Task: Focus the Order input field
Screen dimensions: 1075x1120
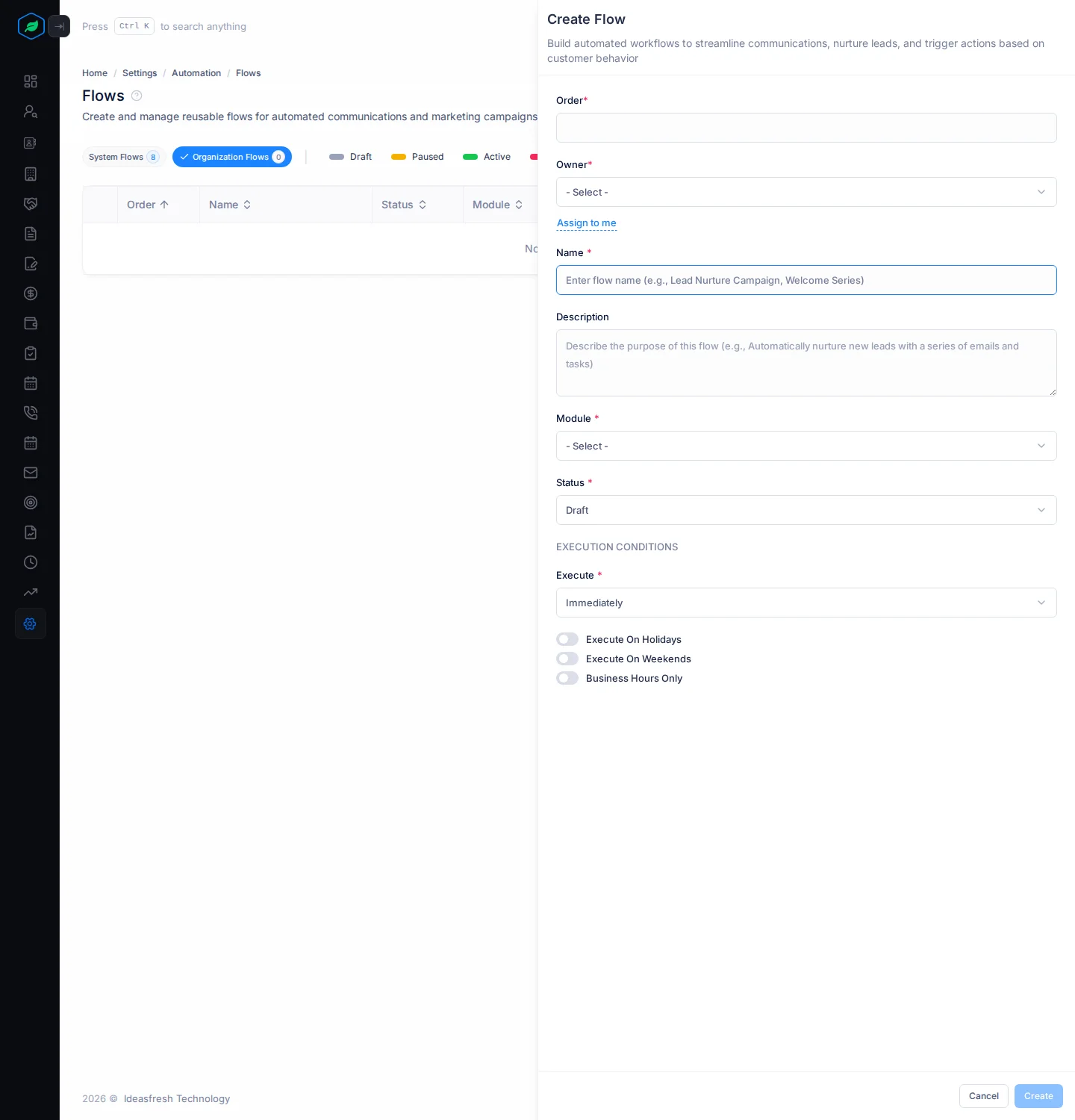Action: (x=806, y=128)
